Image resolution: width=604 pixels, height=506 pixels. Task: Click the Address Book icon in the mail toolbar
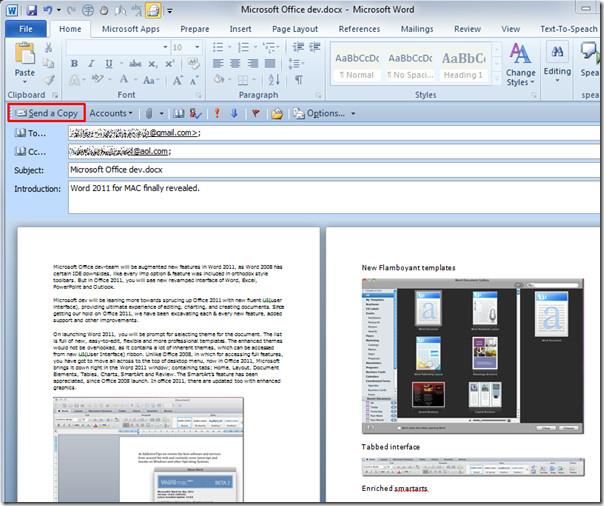pyautogui.click(x=178, y=113)
